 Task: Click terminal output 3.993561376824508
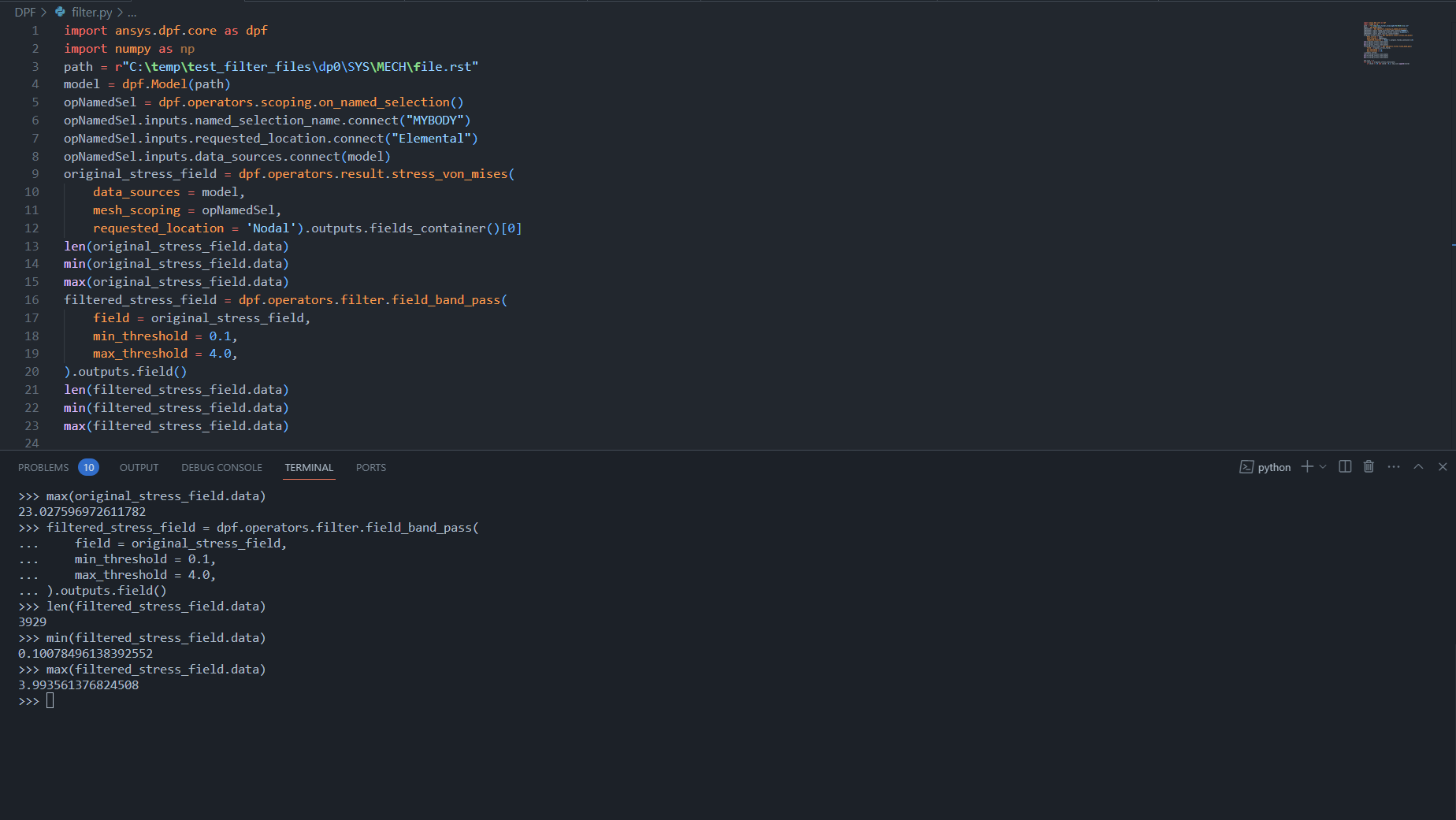(79, 685)
